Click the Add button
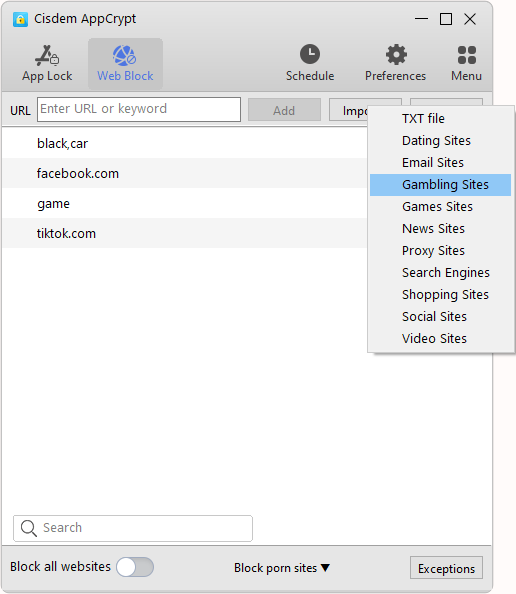 click(x=284, y=110)
